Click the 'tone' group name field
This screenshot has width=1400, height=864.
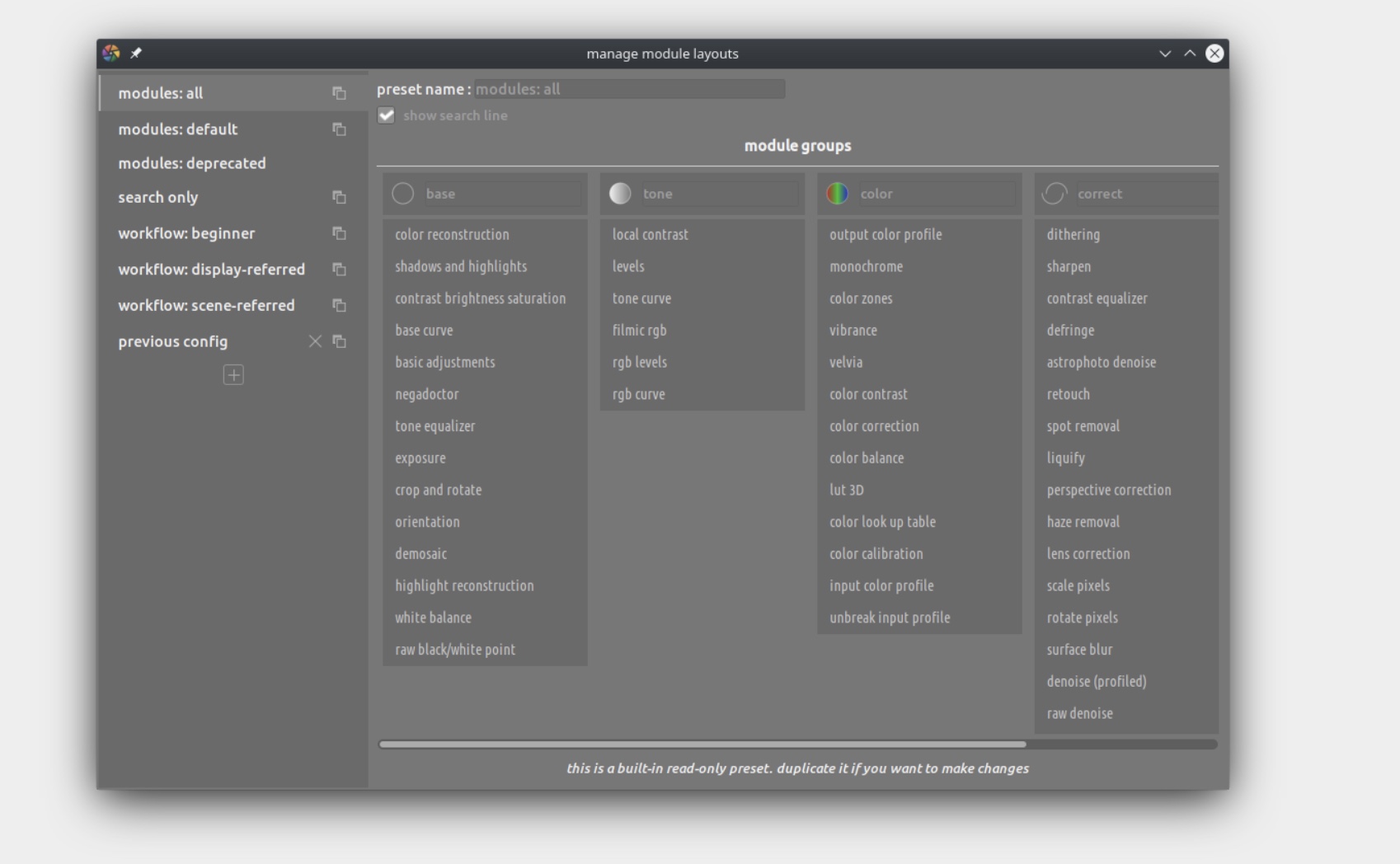pyautogui.click(x=720, y=194)
